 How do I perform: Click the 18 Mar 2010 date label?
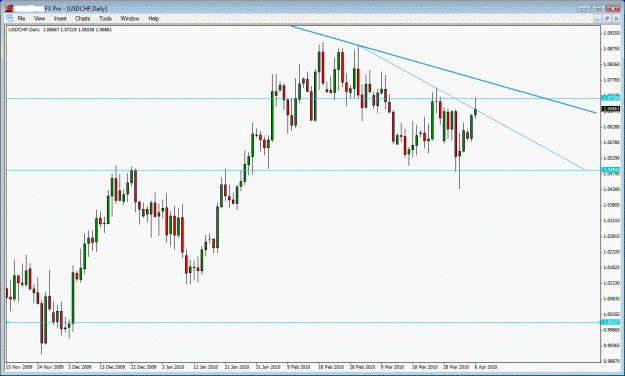pyautogui.click(x=425, y=367)
